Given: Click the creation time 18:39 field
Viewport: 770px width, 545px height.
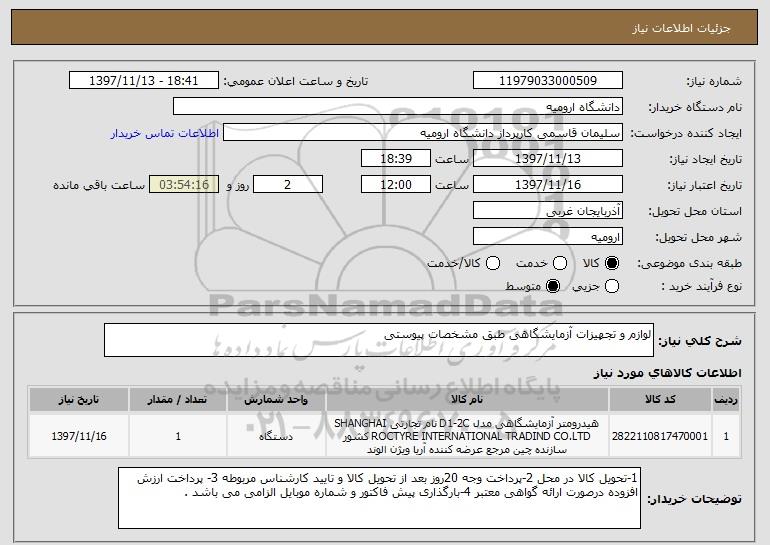Looking at the screenshot, I should tap(396, 159).
